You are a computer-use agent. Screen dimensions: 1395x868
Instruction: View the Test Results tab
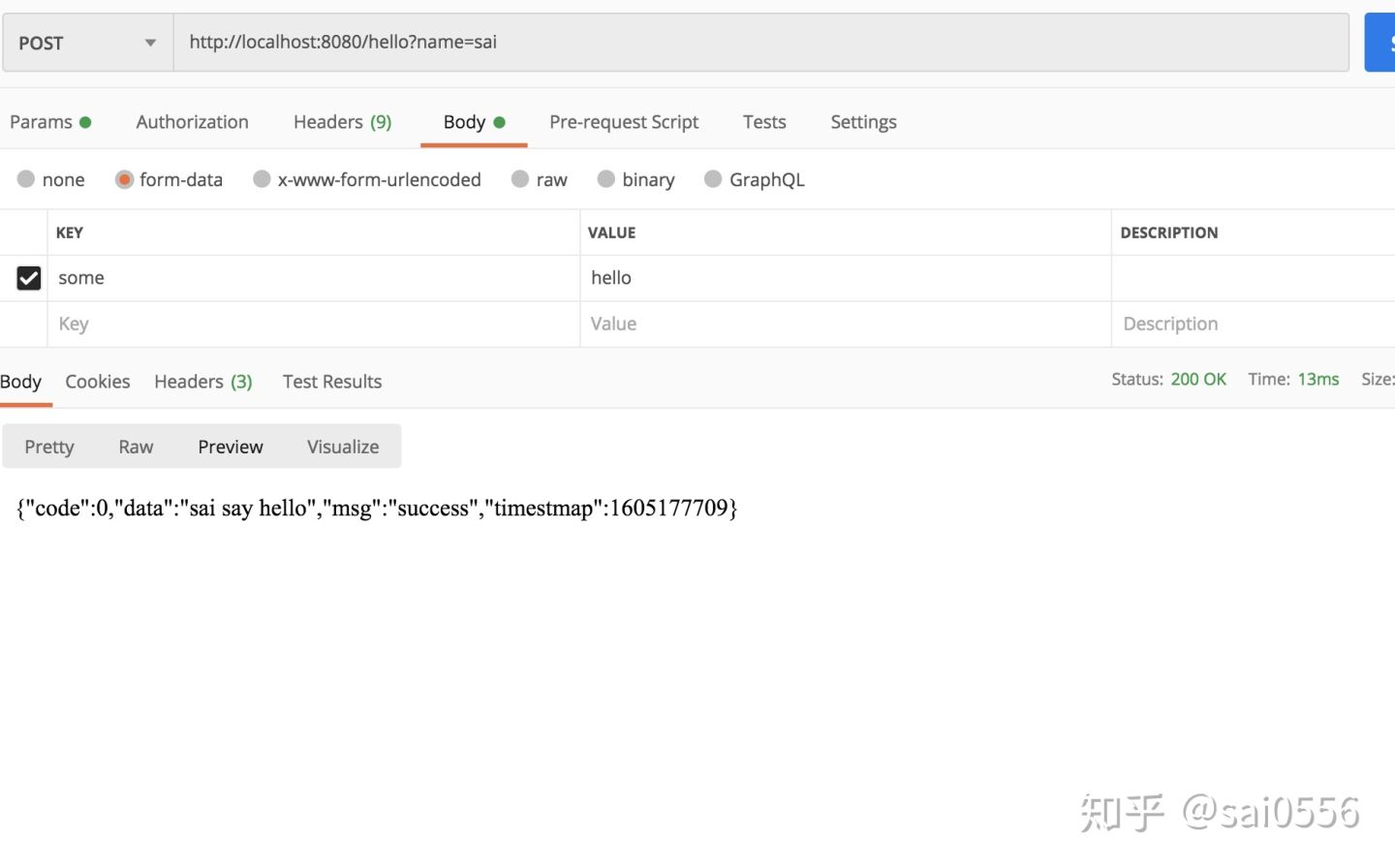(x=331, y=382)
